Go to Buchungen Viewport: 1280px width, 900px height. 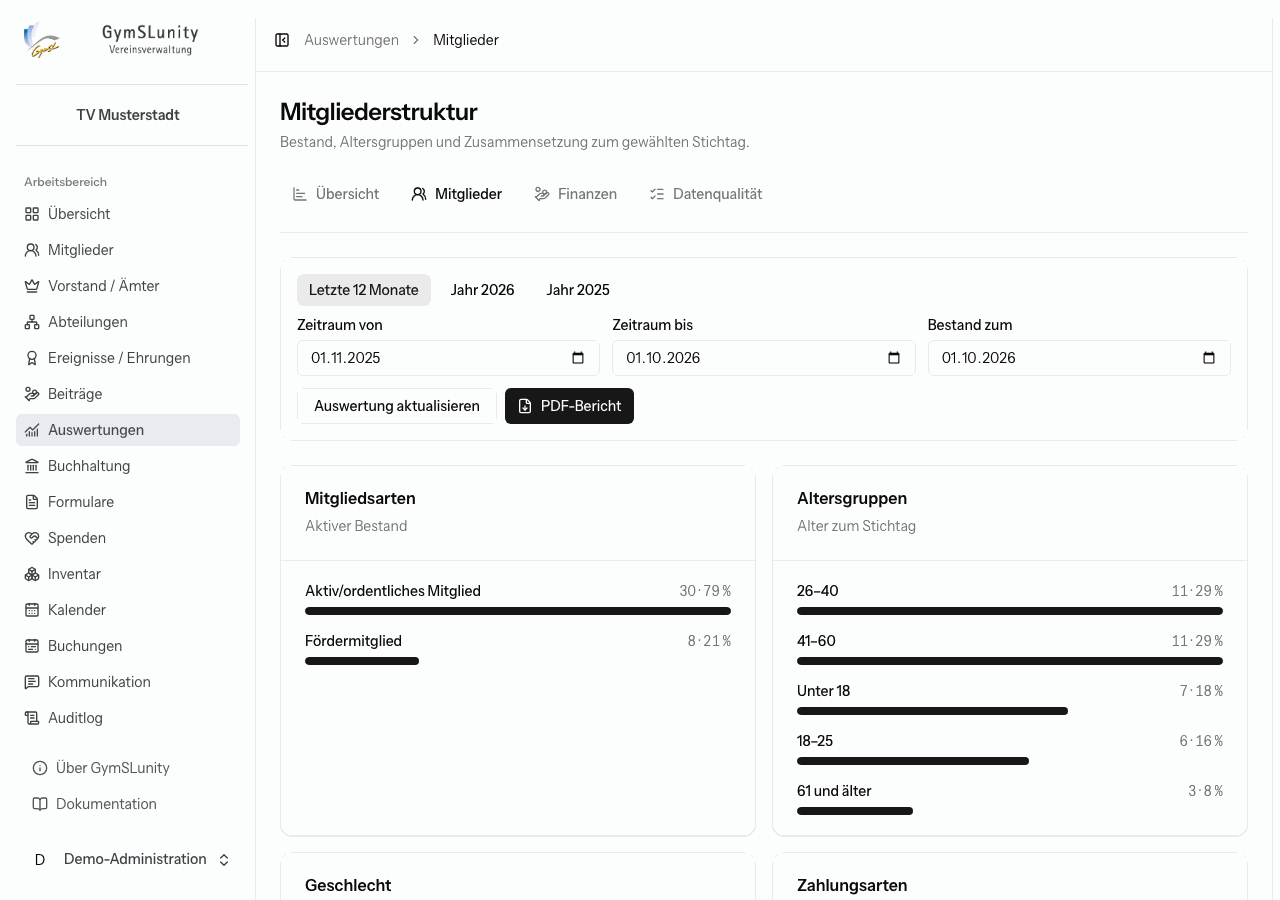point(128,646)
